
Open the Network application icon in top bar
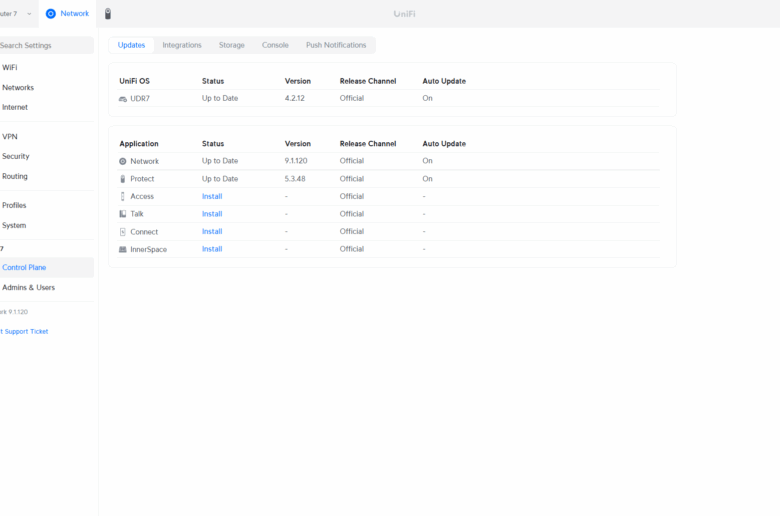pos(51,14)
